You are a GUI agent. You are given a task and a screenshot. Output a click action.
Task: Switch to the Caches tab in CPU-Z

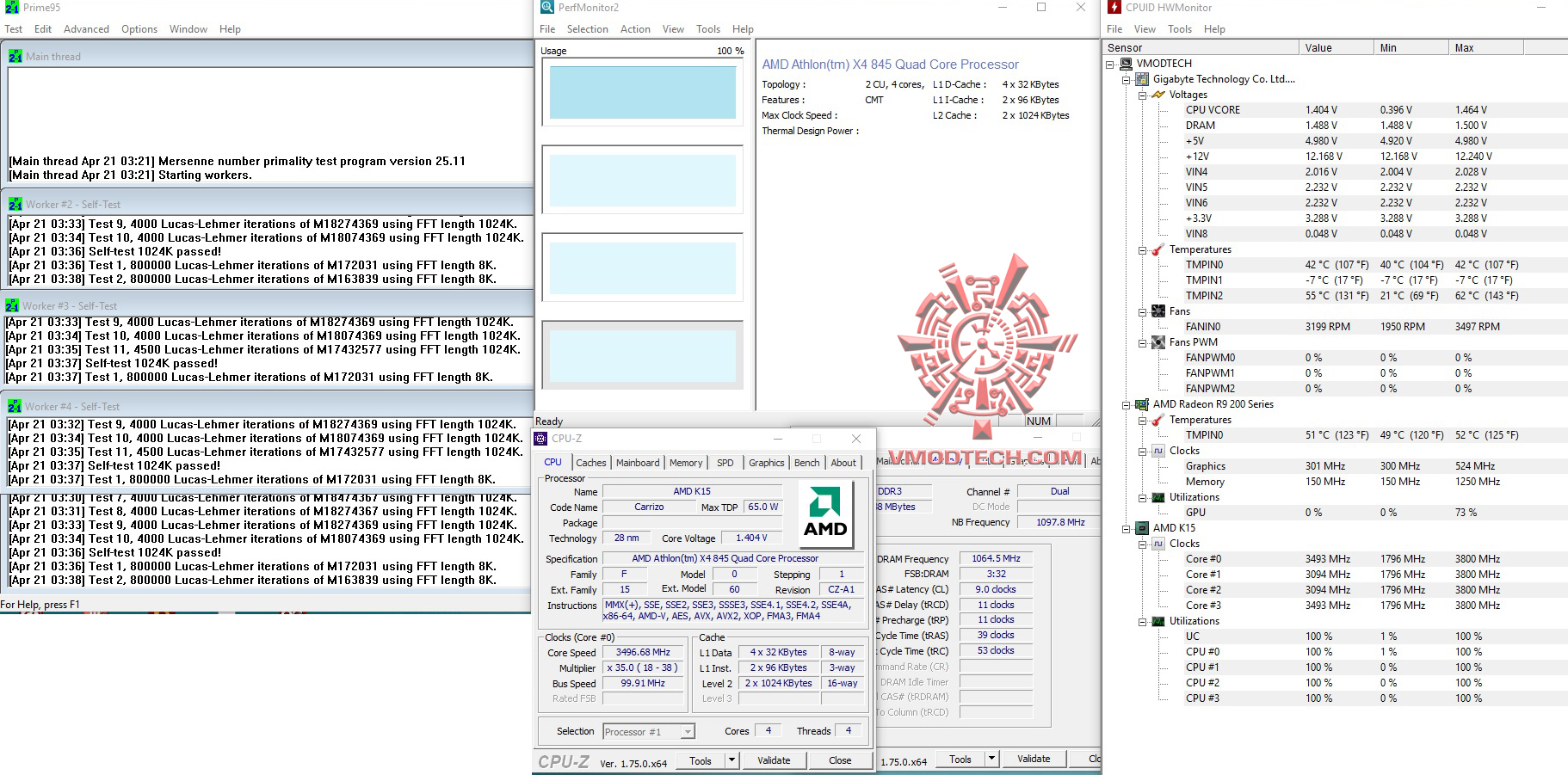(591, 463)
